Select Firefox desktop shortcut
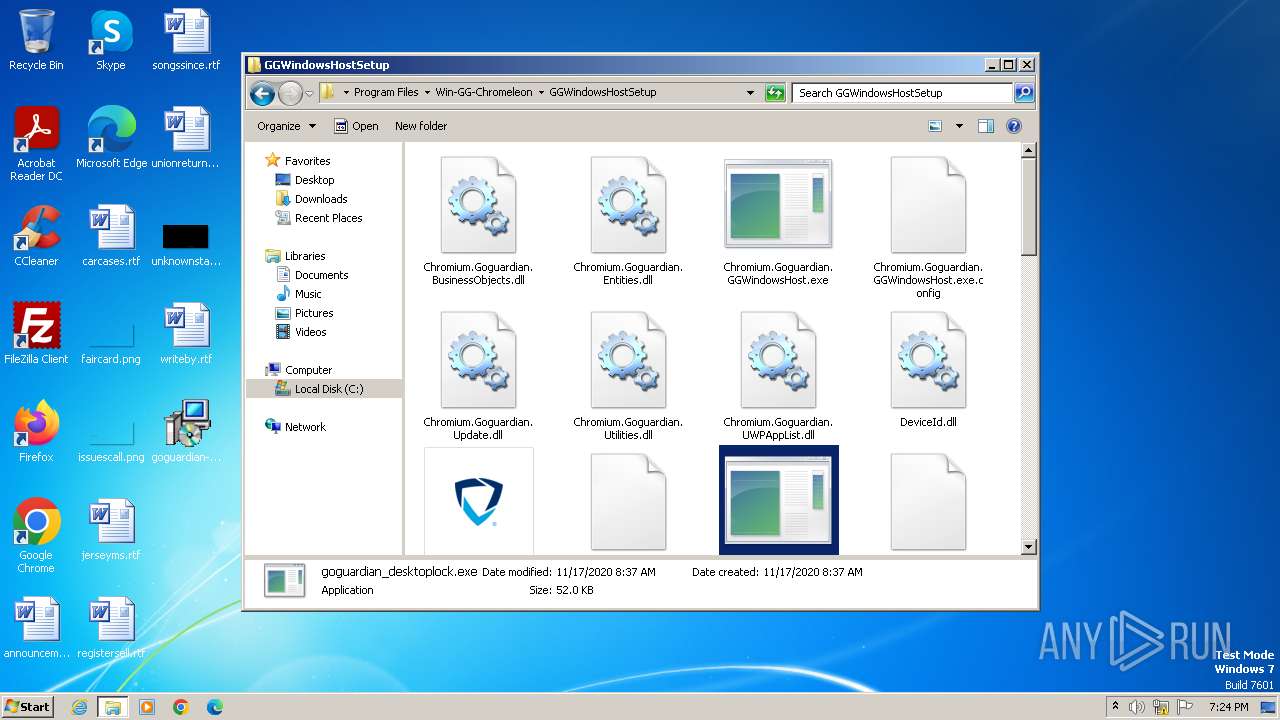The width and height of the screenshot is (1280, 720). coord(36,432)
